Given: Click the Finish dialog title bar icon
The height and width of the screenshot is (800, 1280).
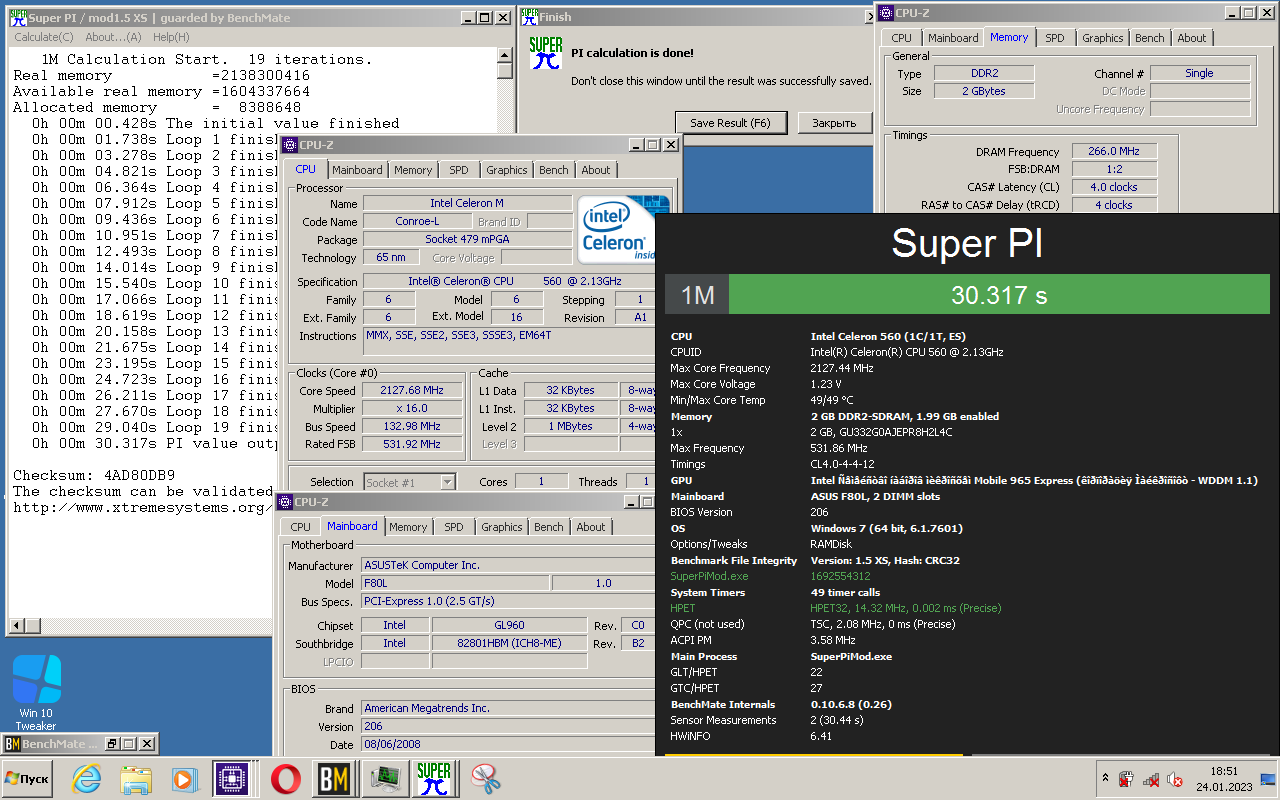Looking at the screenshot, I should click(x=528, y=17).
